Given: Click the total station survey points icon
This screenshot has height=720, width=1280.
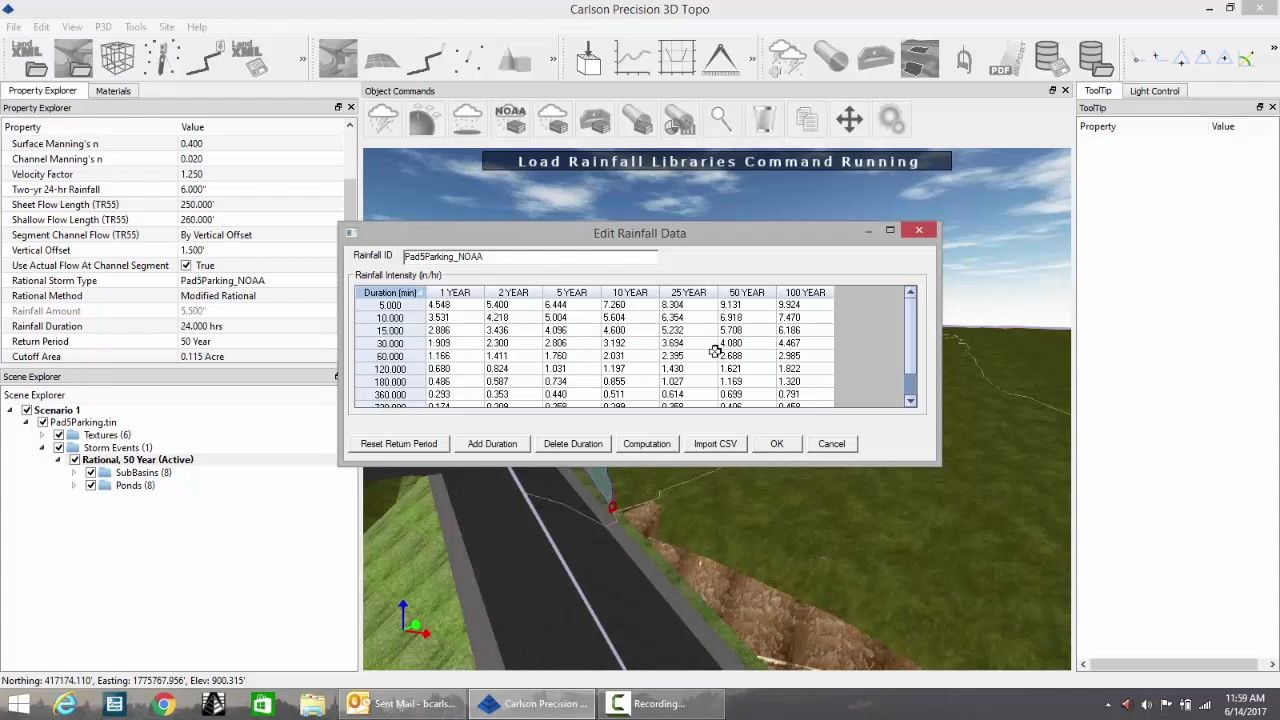Looking at the screenshot, I should point(161,58).
